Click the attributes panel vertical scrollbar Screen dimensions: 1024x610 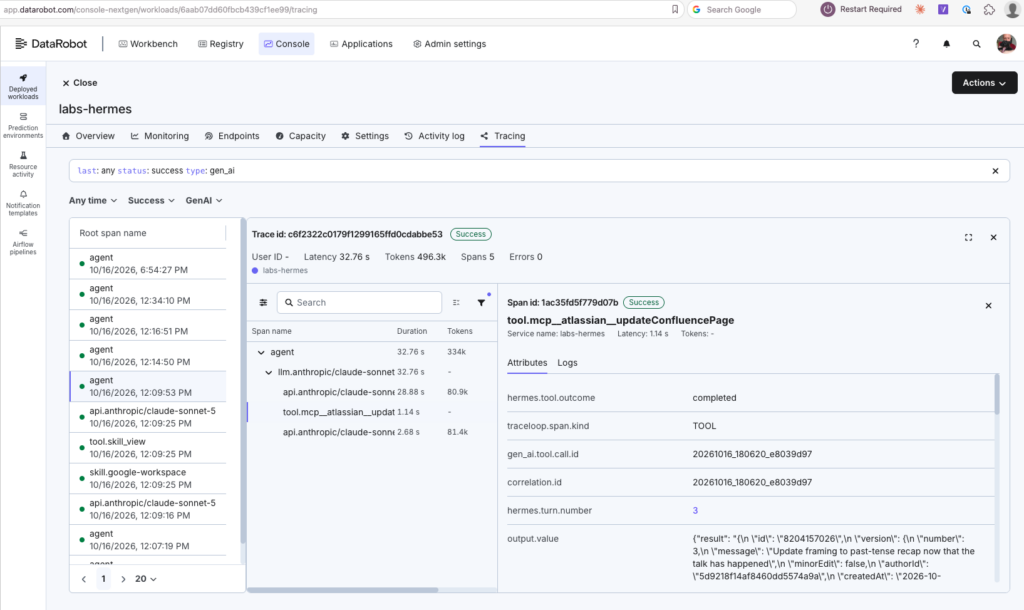coord(997,394)
